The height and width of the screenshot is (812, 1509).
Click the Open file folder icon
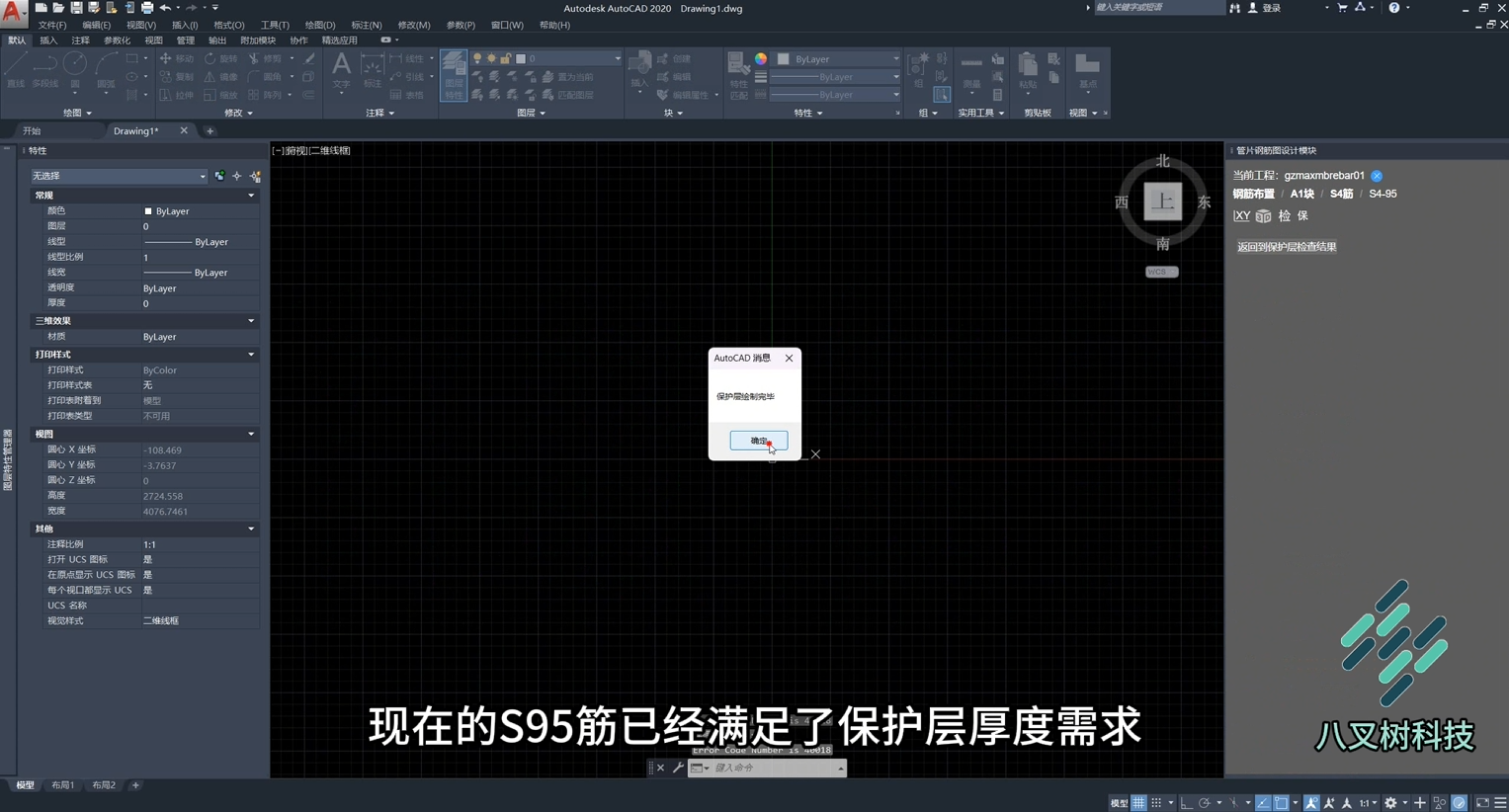click(58, 8)
